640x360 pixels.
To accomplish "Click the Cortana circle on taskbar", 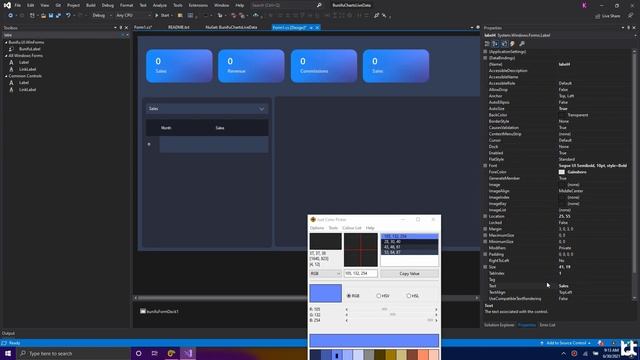I will (x=139, y=353).
